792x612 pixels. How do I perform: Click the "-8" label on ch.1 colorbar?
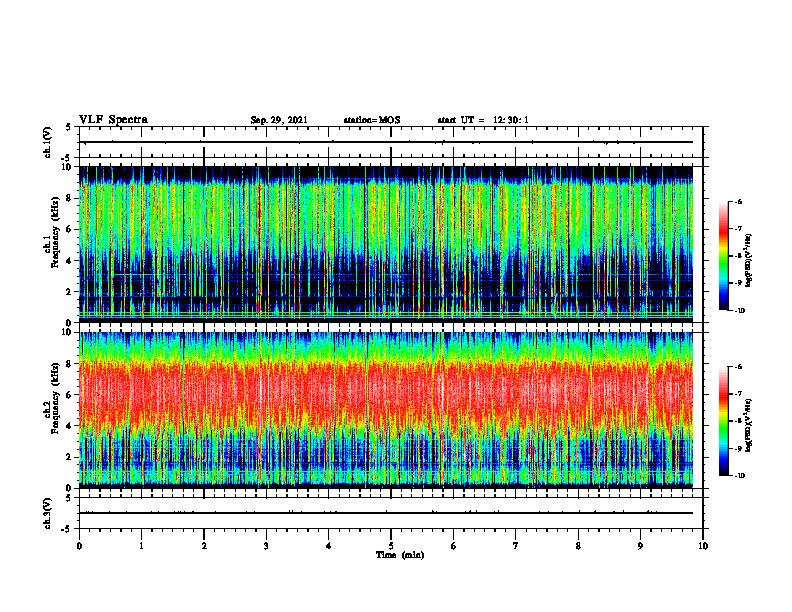coord(738,256)
